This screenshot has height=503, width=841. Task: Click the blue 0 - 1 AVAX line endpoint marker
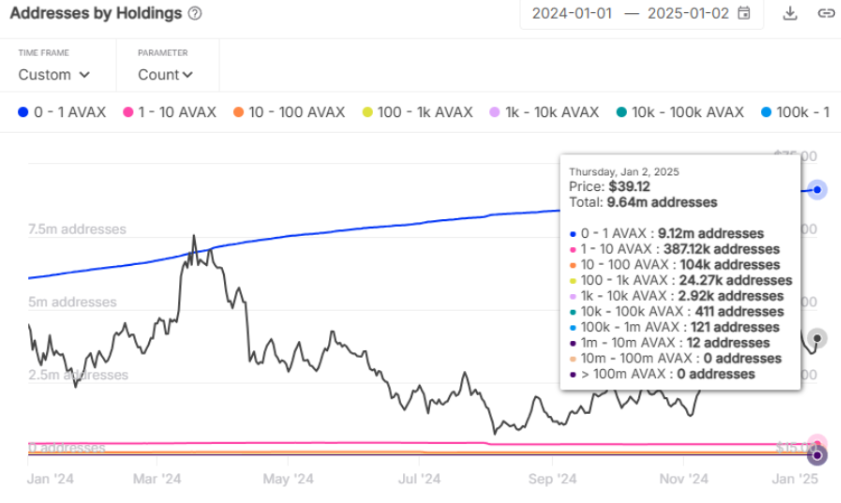(x=817, y=190)
